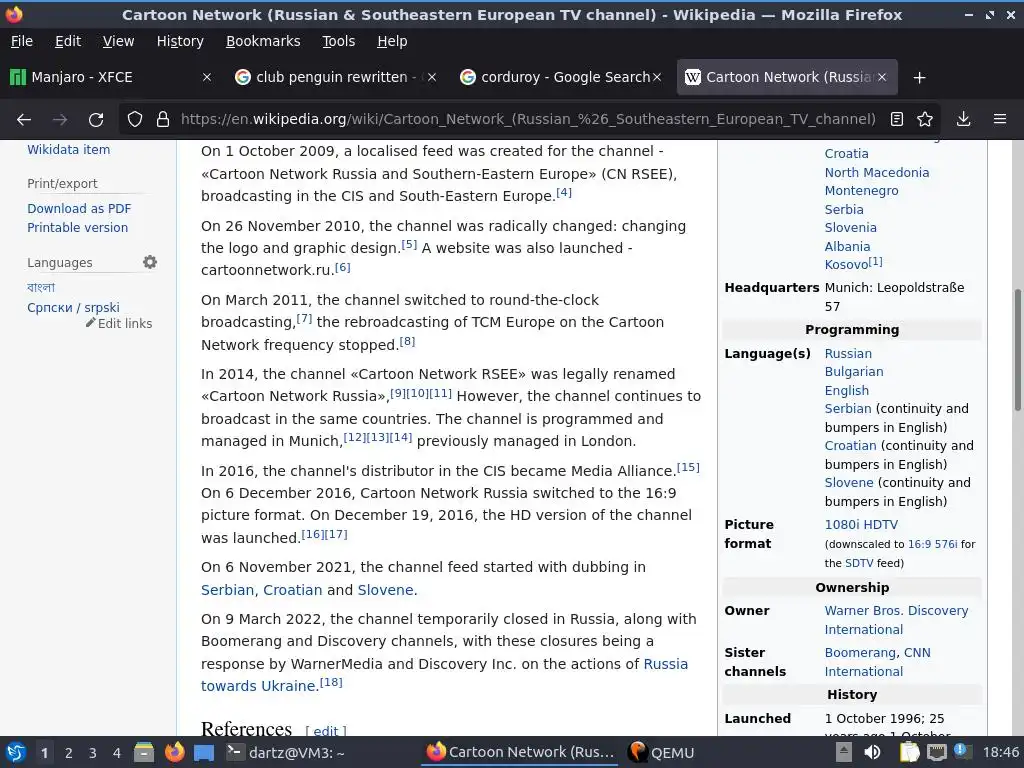Switch to workspace 3
The width and height of the screenshot is (1024, 768).
click(93, 753)
